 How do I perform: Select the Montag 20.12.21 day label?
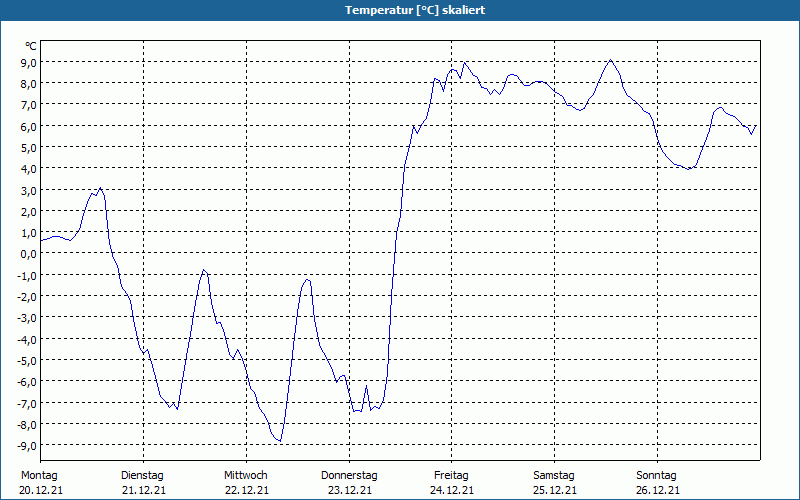[41, 483]
